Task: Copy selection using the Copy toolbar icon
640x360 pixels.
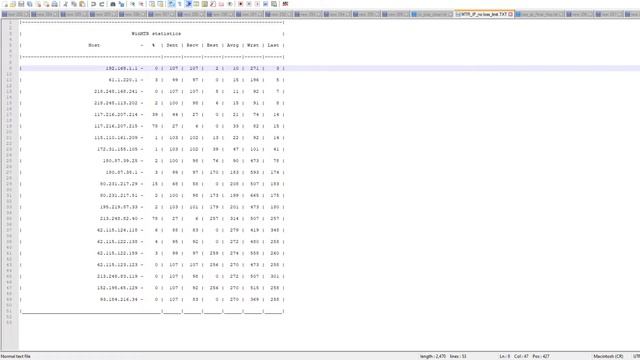Action: (74, 4)
